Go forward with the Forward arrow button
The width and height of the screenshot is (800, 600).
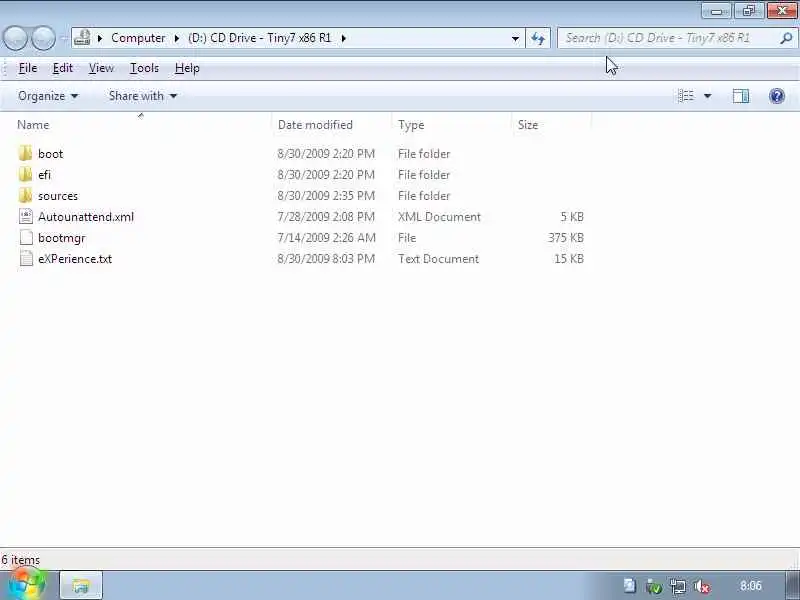[x=44, y=38]
